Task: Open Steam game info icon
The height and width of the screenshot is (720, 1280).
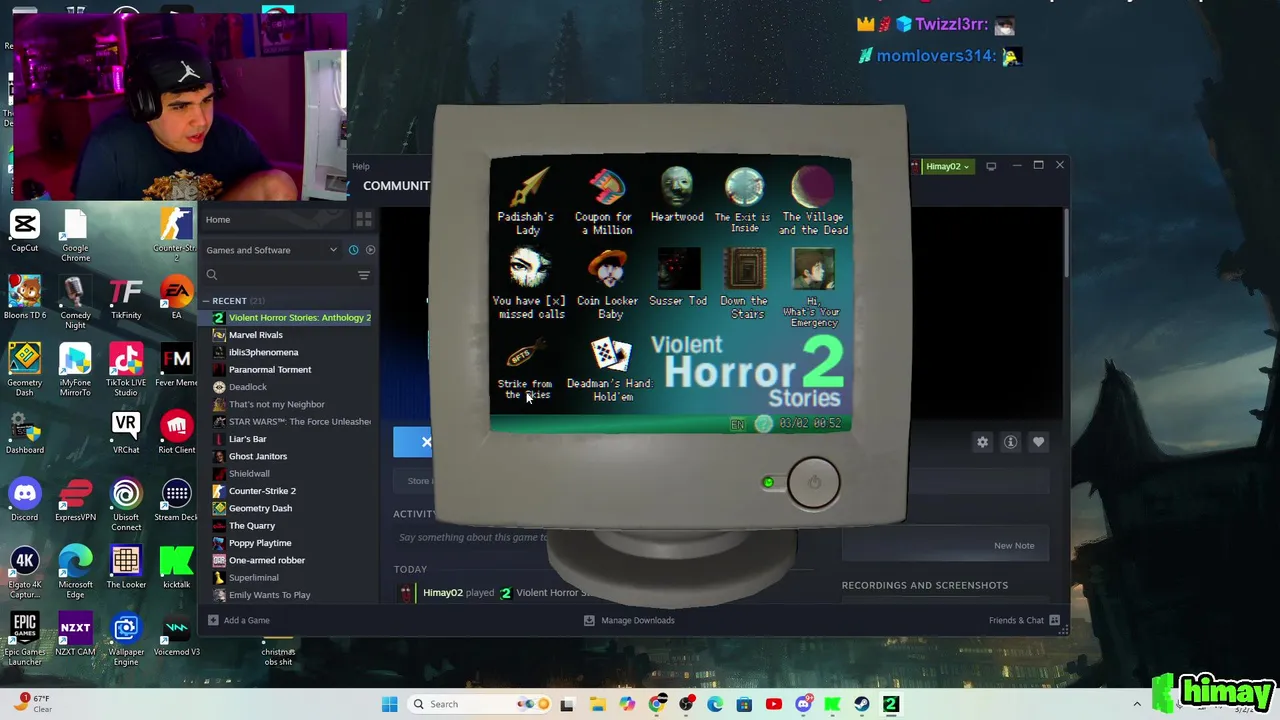Action: [1010, 442]
